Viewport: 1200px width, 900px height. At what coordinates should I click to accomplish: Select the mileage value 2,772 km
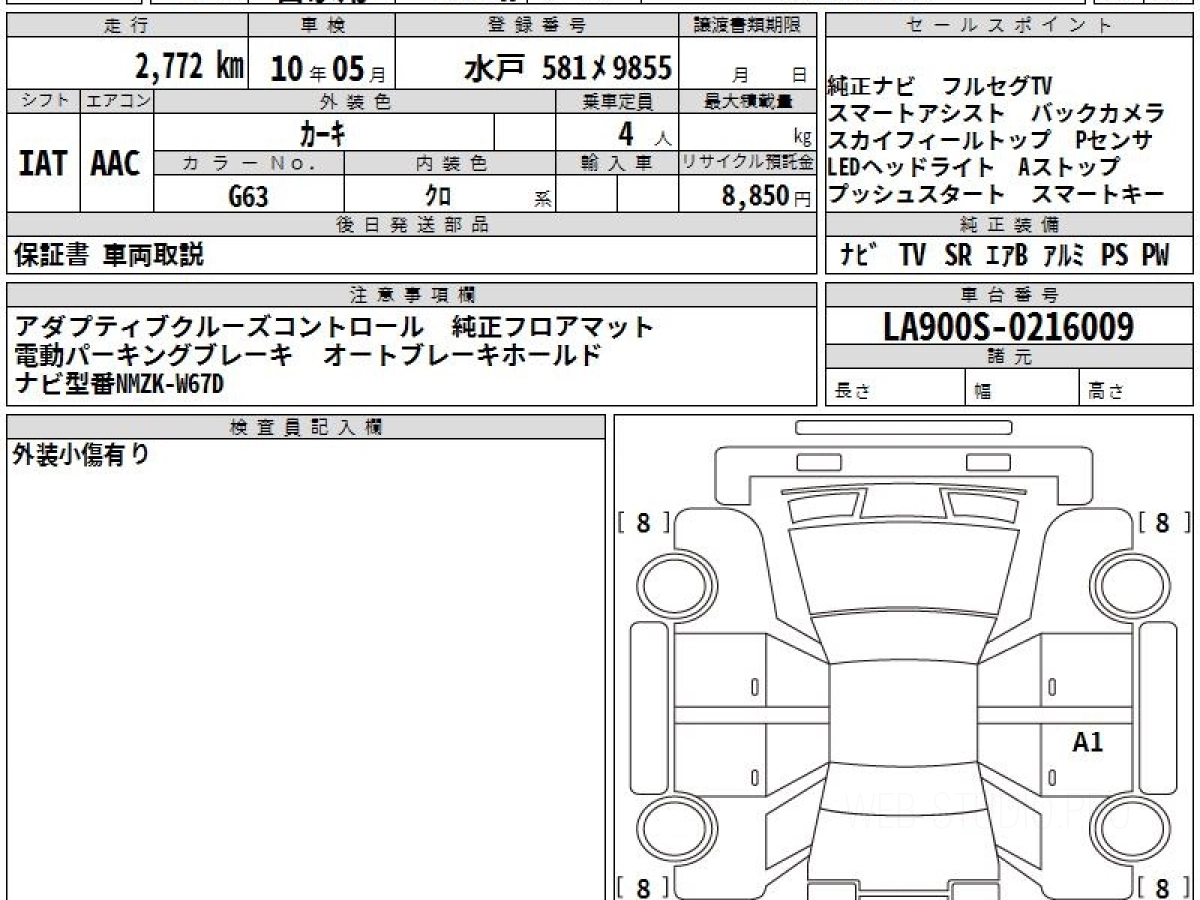pos(189,67)
